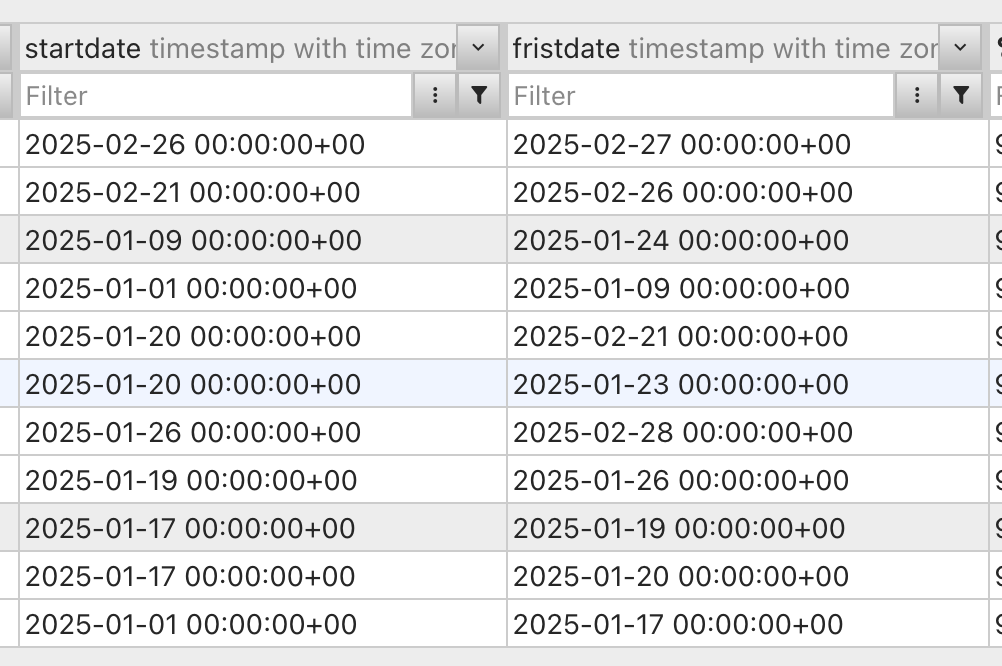1002x666 pixels.
Task: Focus the startdate Filter input field
Action: coord(216,96)
